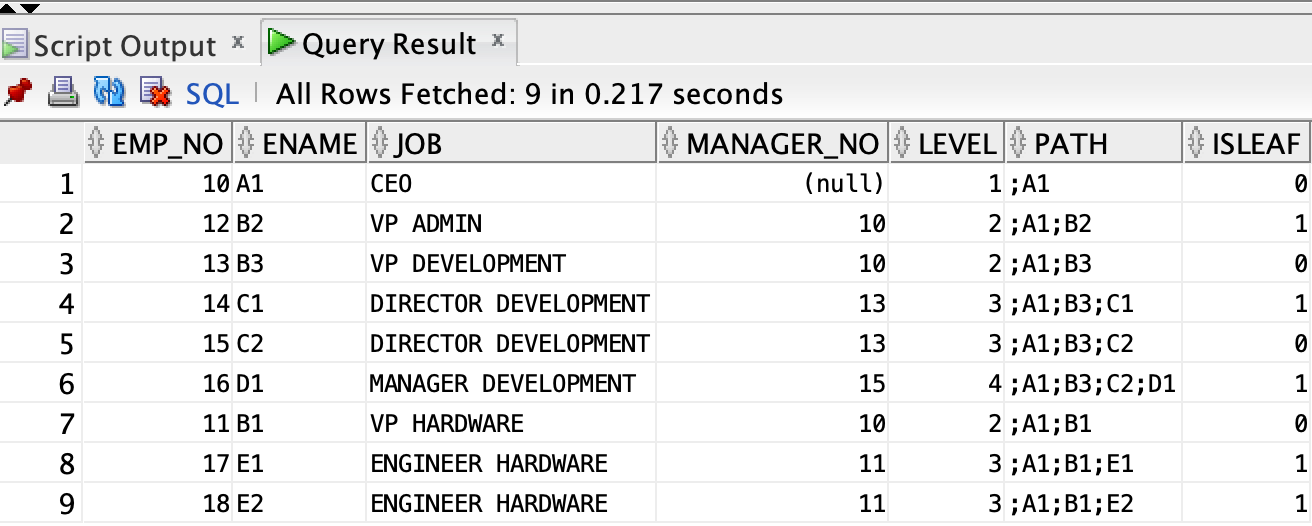Screen dimensions: 1312x526
Task: Click the Delete selected row icon
Action: click(154, 94)
